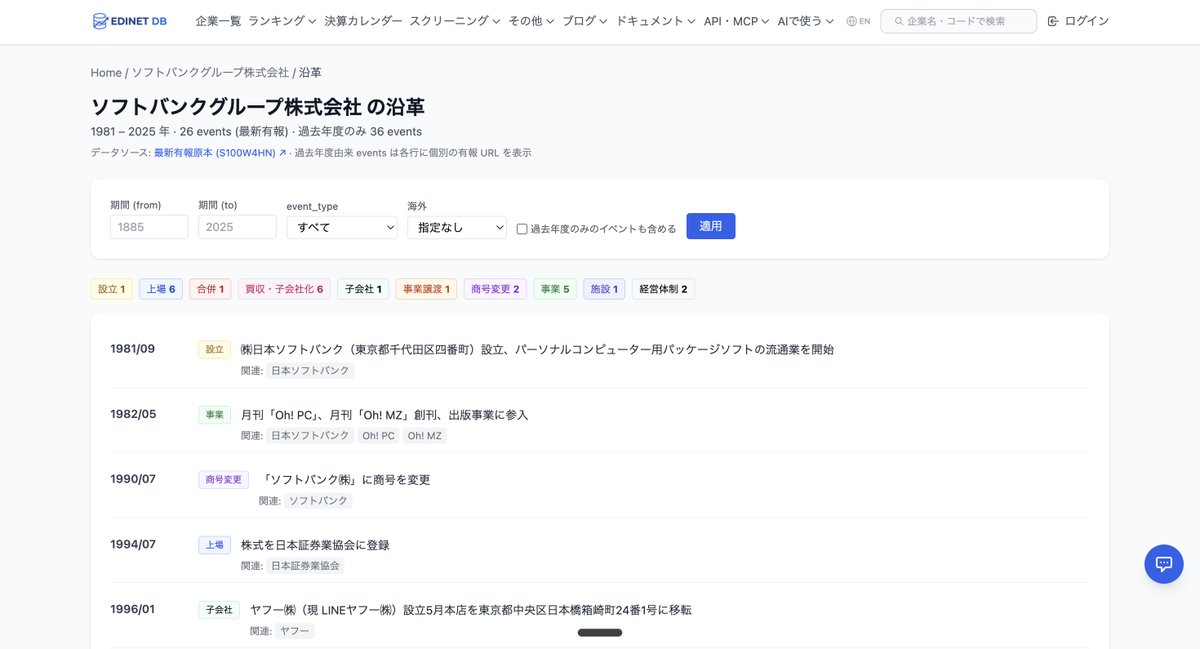This screenshot has height=649, width=1200.
Task: Click the 期間 (to) year field
Action: pyautogui.click(x=237, y=227)
